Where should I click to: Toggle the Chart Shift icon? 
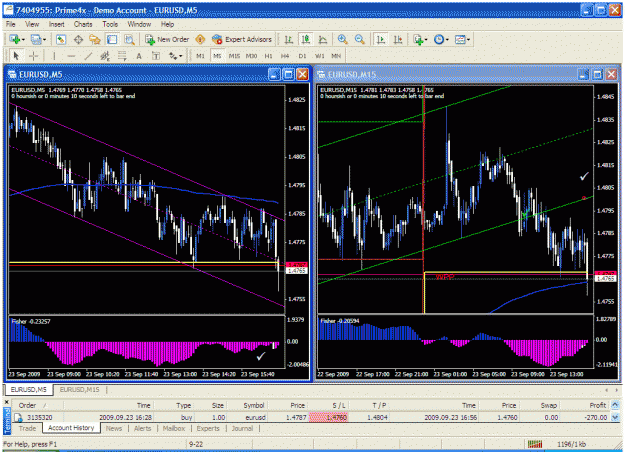(398, 39)
